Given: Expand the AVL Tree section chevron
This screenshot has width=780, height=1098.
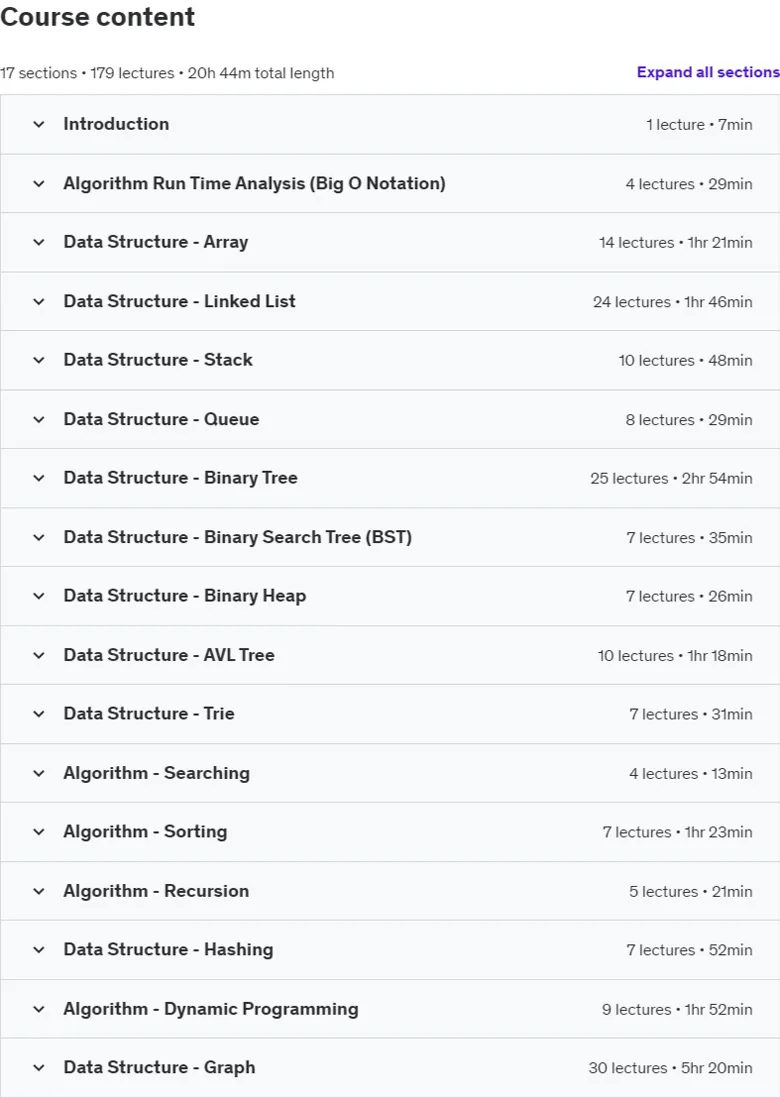Looking at the screenshot, I should click(x=39, y=655).
